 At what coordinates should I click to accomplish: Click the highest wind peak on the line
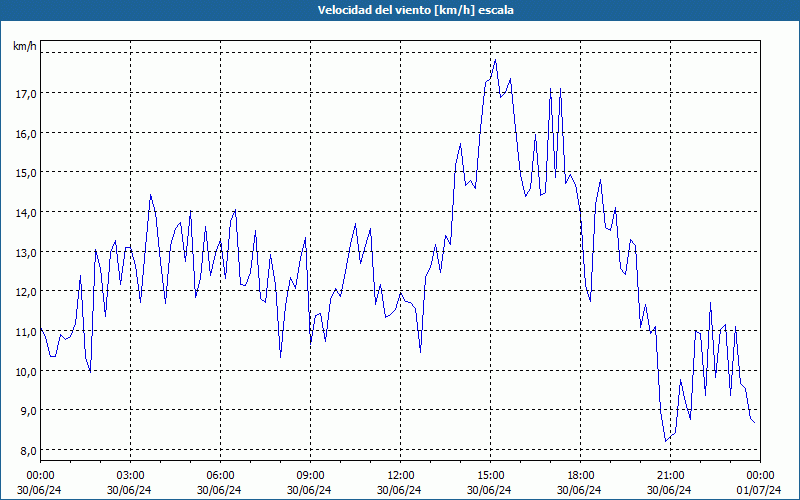[x=495, y=60]
